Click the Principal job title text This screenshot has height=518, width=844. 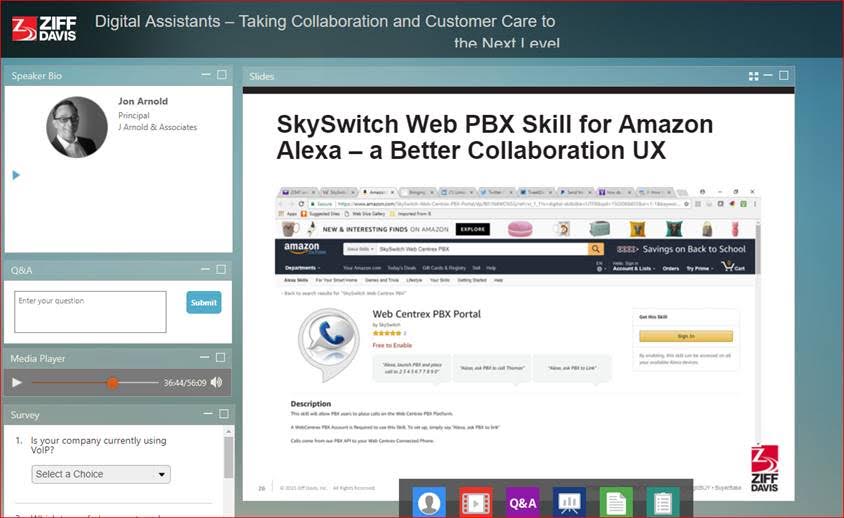coord(134,115)
